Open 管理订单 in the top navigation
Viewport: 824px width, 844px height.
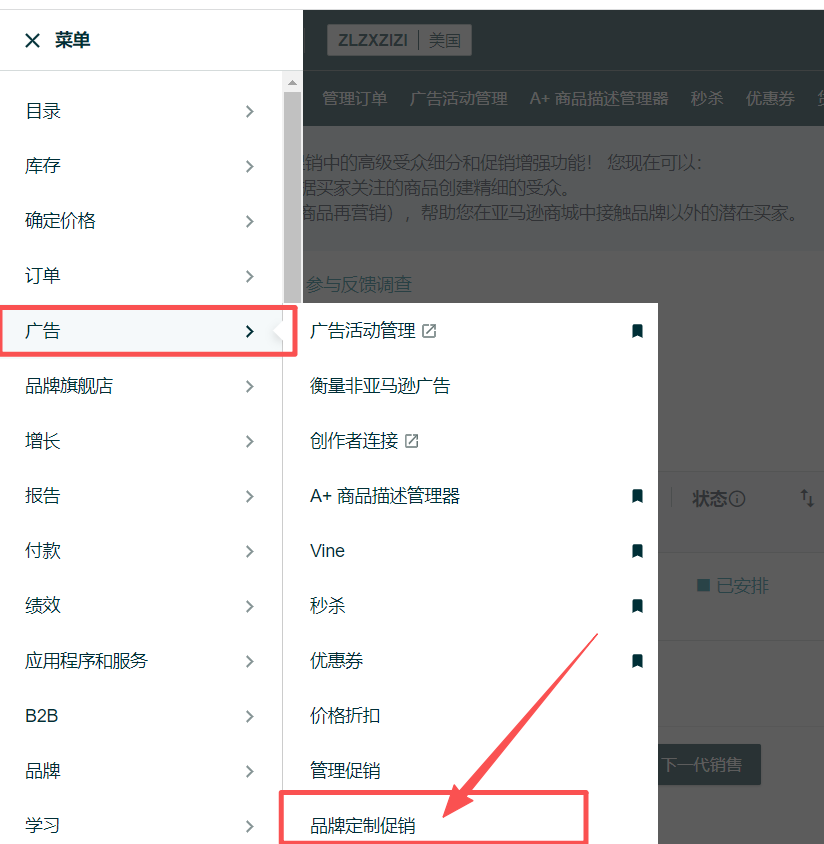[x=354, y=99]
